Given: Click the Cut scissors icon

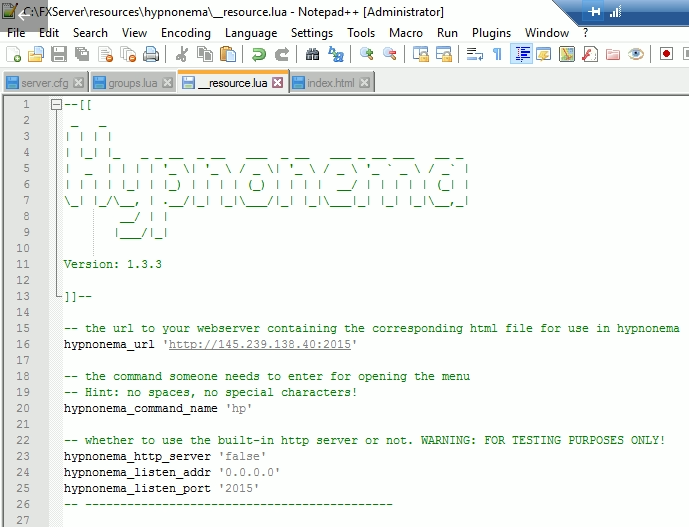Looking at the screenshot, I should pyautogui.click(x=181, y=55).
